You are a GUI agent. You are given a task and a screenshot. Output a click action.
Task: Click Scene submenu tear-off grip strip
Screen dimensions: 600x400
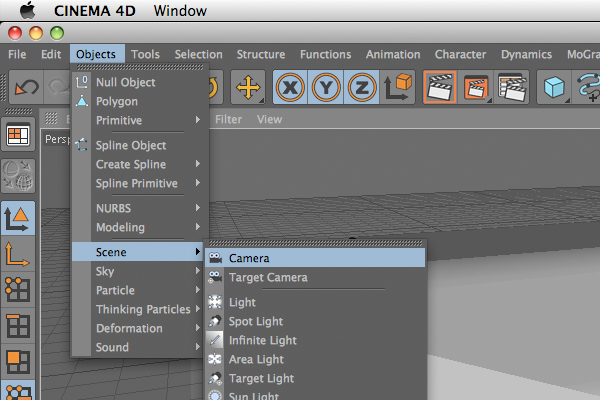coord(316,243)
